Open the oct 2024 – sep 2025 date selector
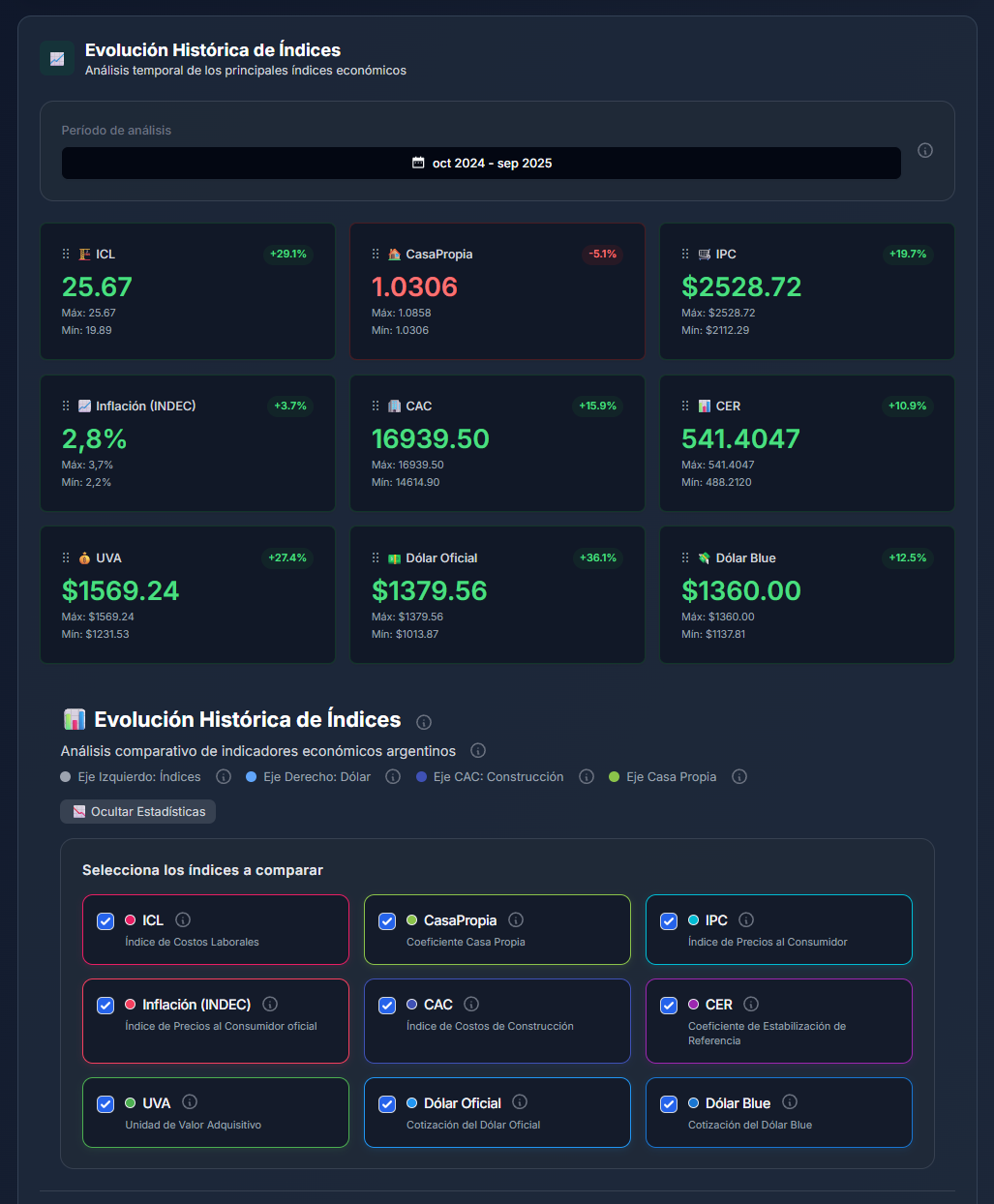 [481, 163]
